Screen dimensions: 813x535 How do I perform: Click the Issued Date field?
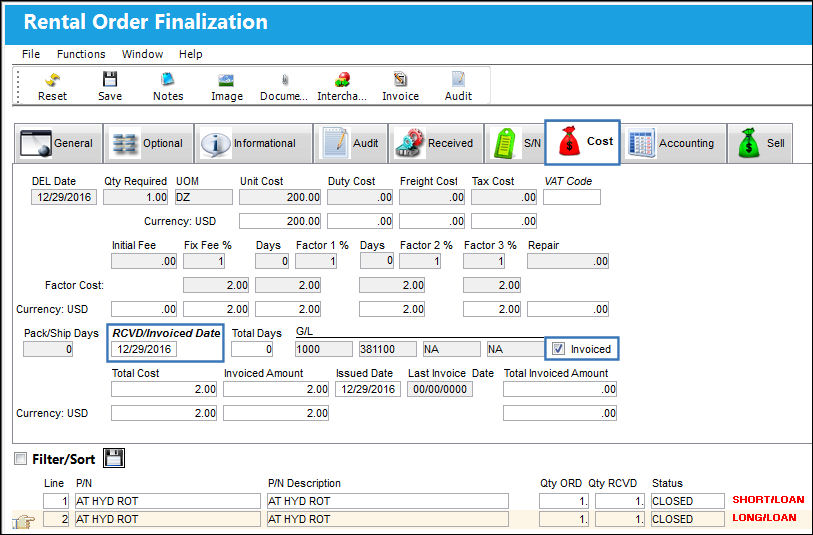368,389
